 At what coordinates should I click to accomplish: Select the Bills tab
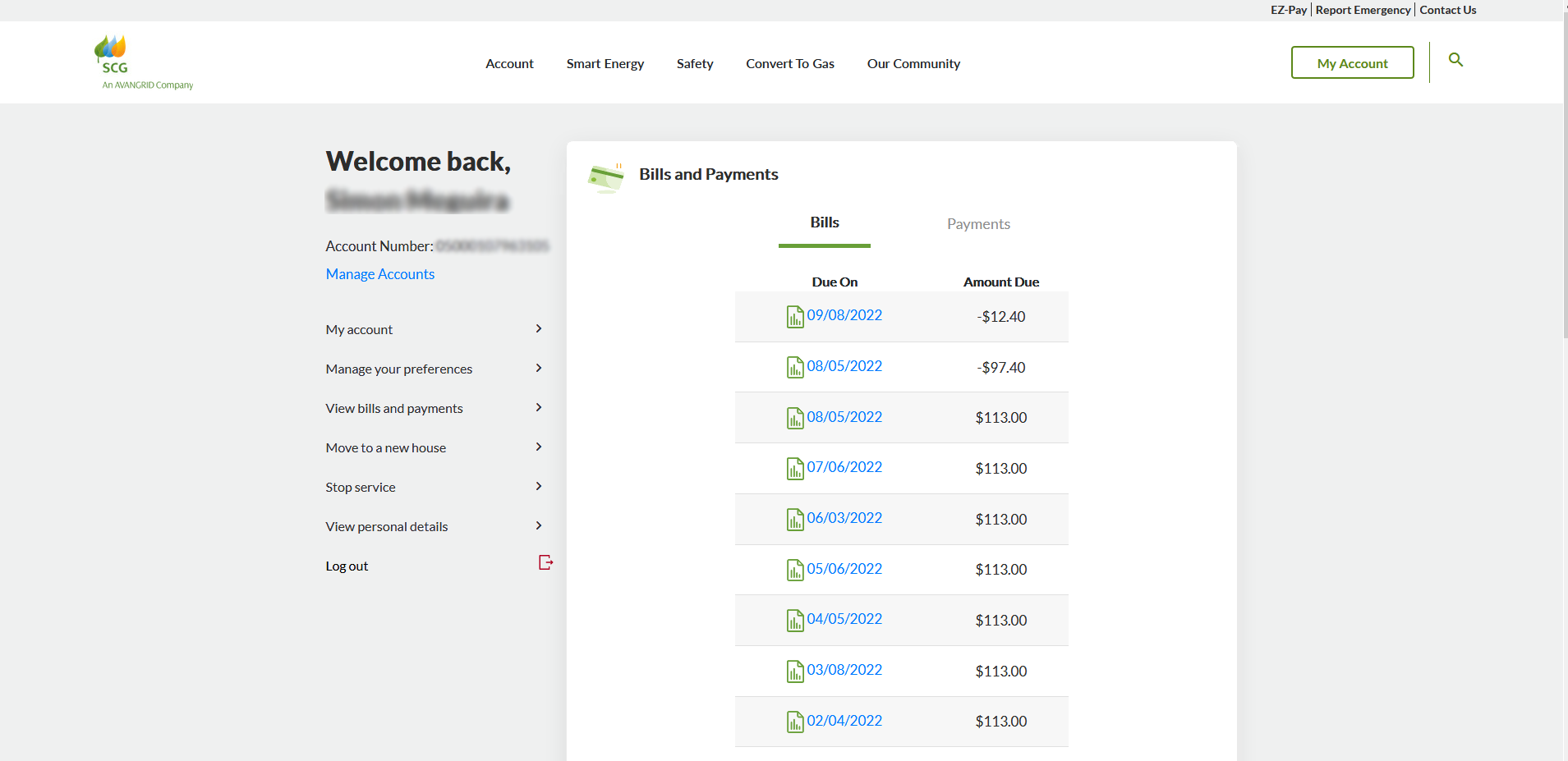824,223
